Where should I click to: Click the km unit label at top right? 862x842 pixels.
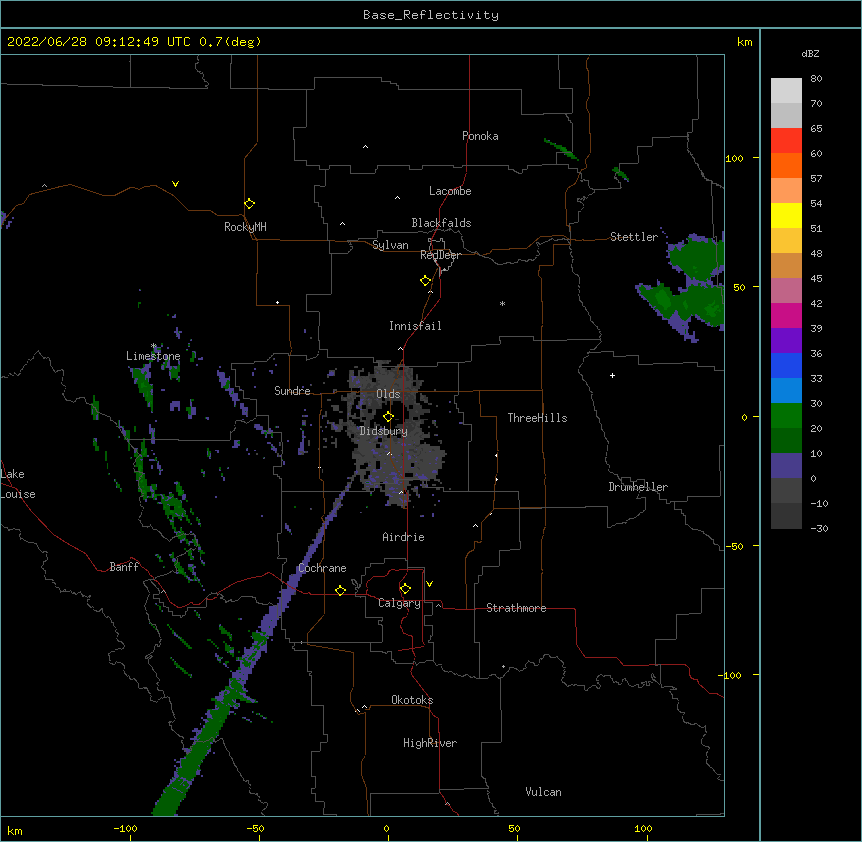745,42
